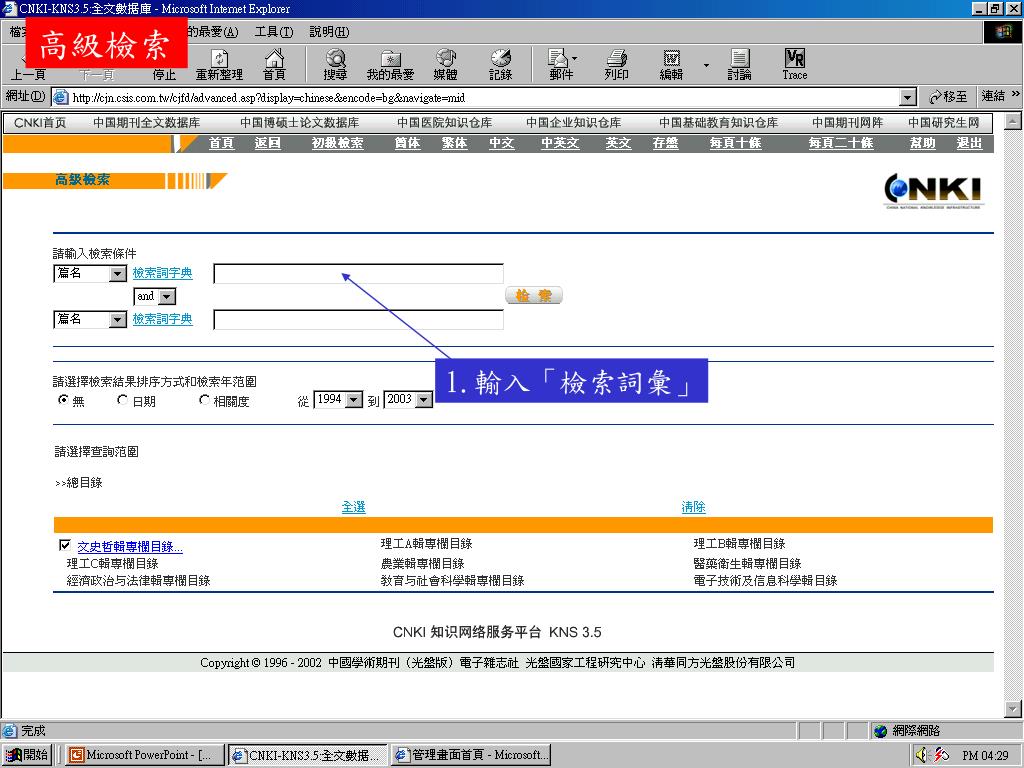Uncheck the 文史哲輯專欄目錄 checkbox

(65, 545)
